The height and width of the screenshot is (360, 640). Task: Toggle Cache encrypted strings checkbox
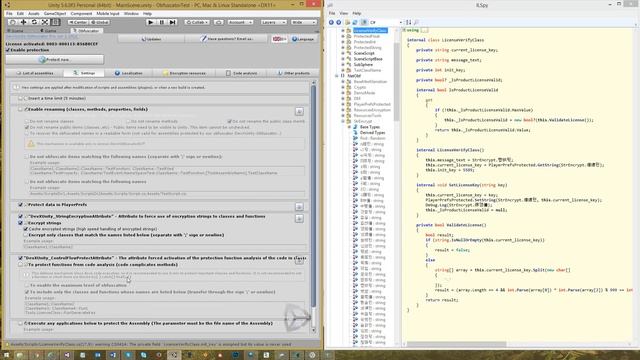pos(26,229)
